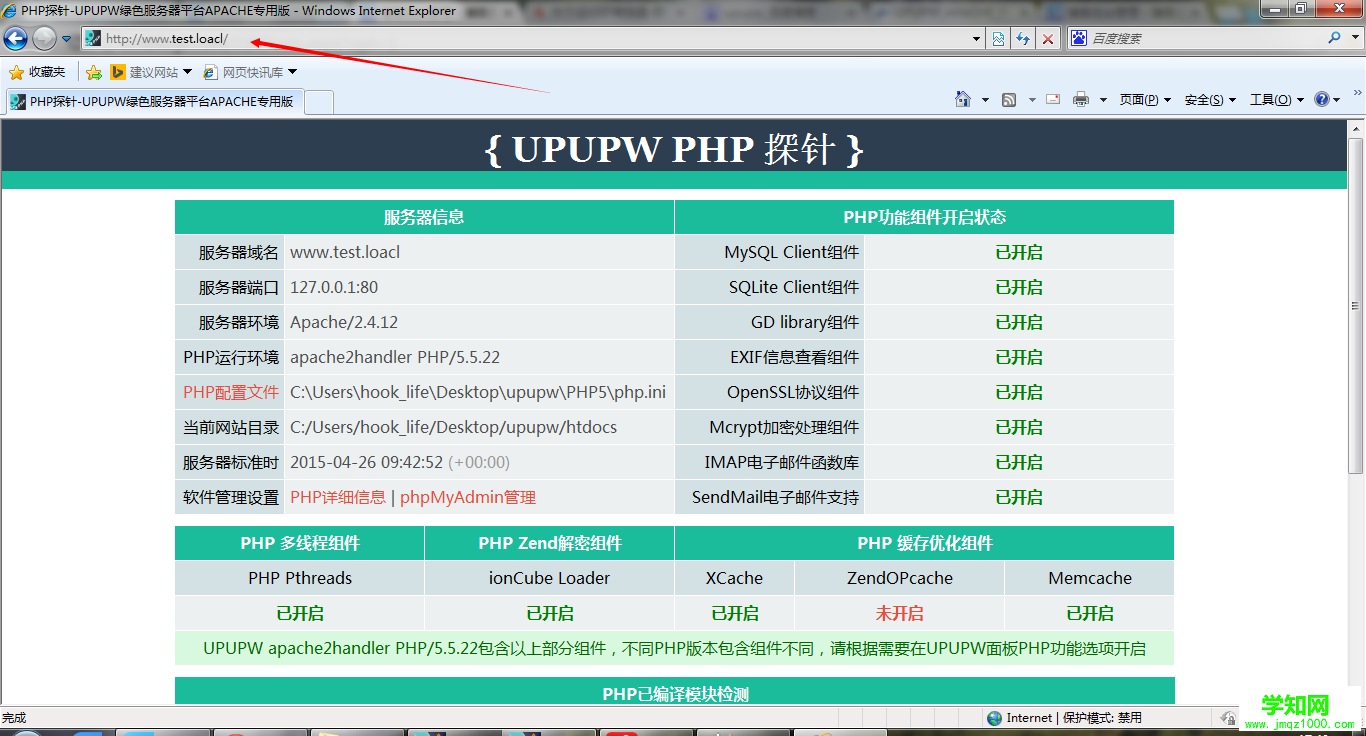Click the ionCube Loader cell
1366x736 pixels.
click(x=549, y=578)
